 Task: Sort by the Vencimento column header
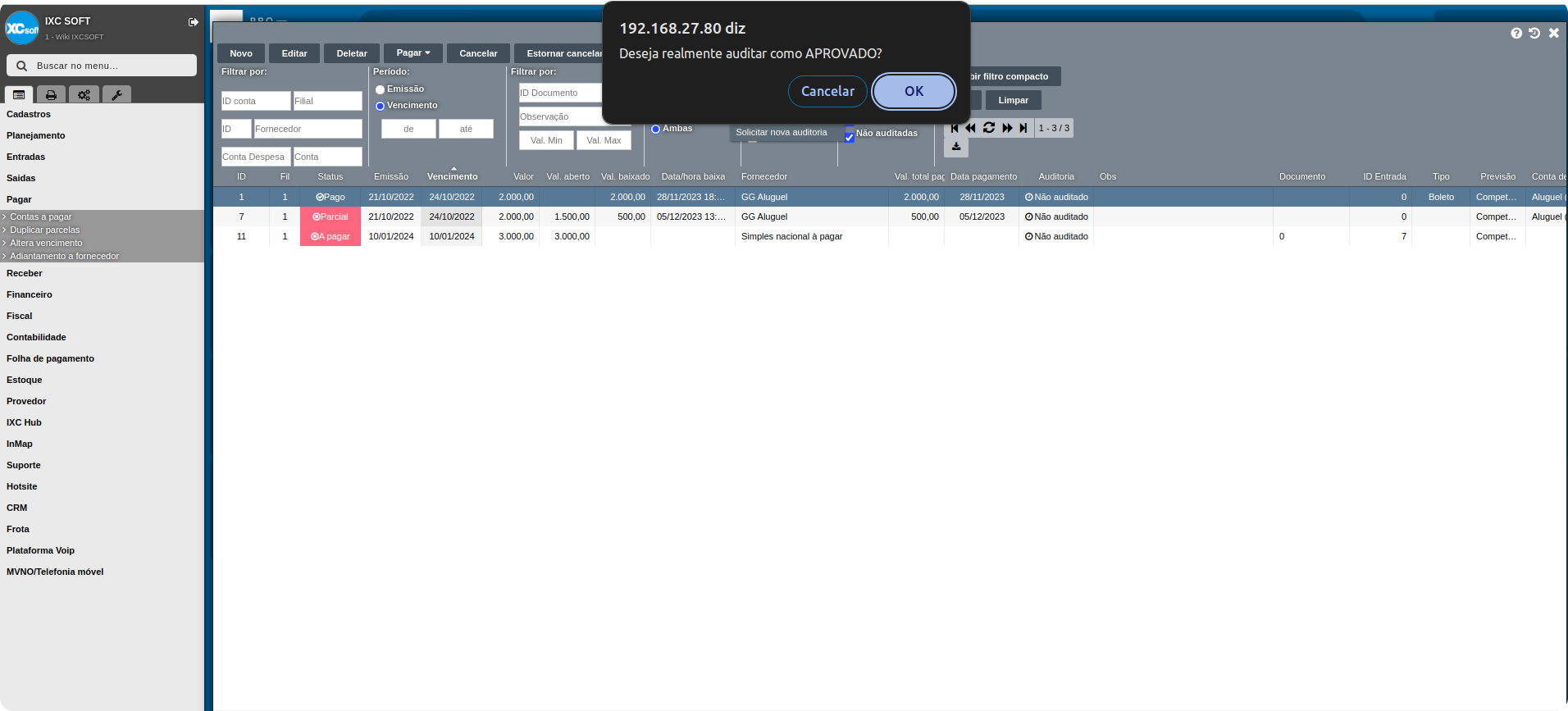click(452, 176)
